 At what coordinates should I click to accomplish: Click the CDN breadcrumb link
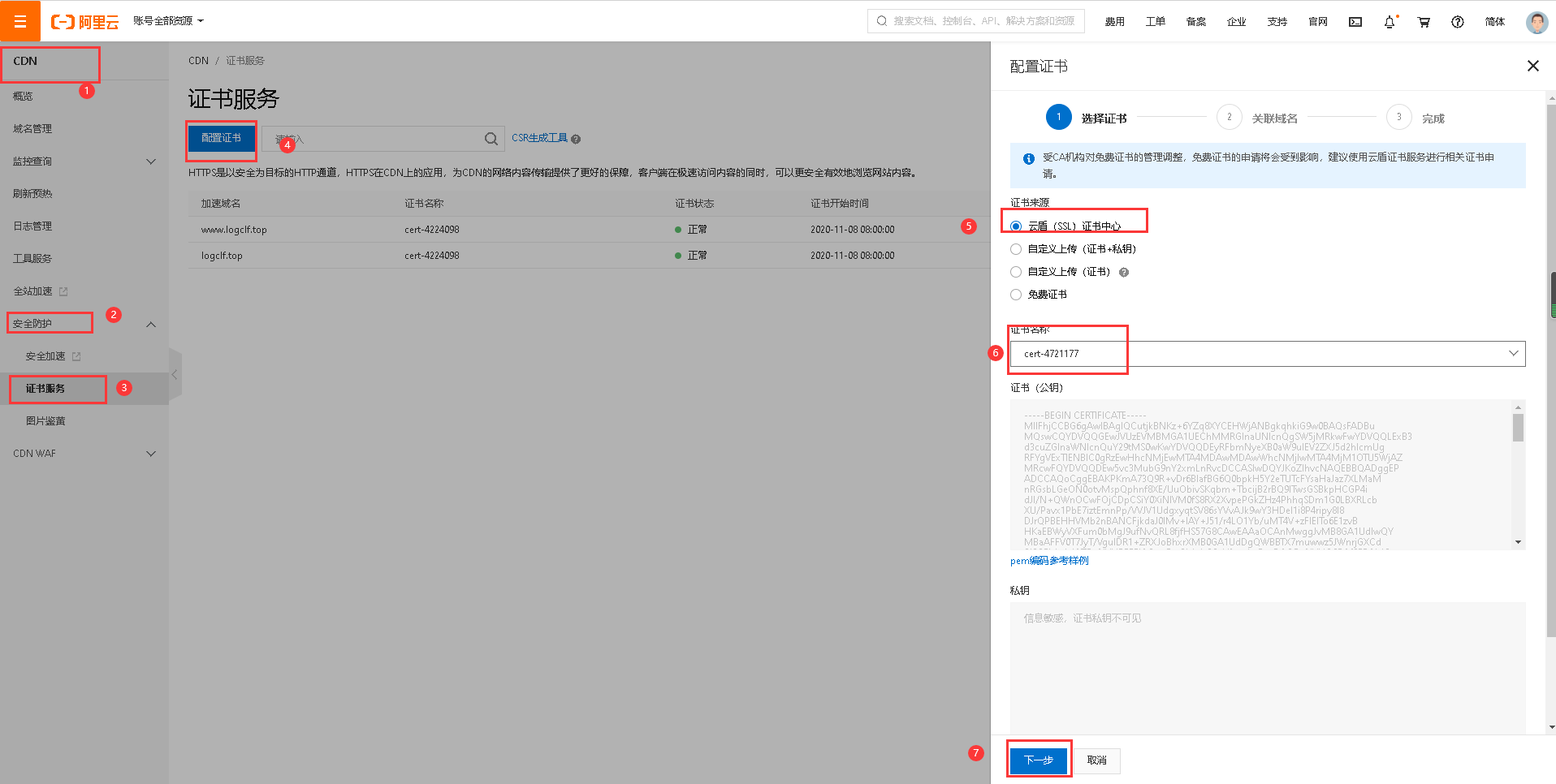pos(199,61)
